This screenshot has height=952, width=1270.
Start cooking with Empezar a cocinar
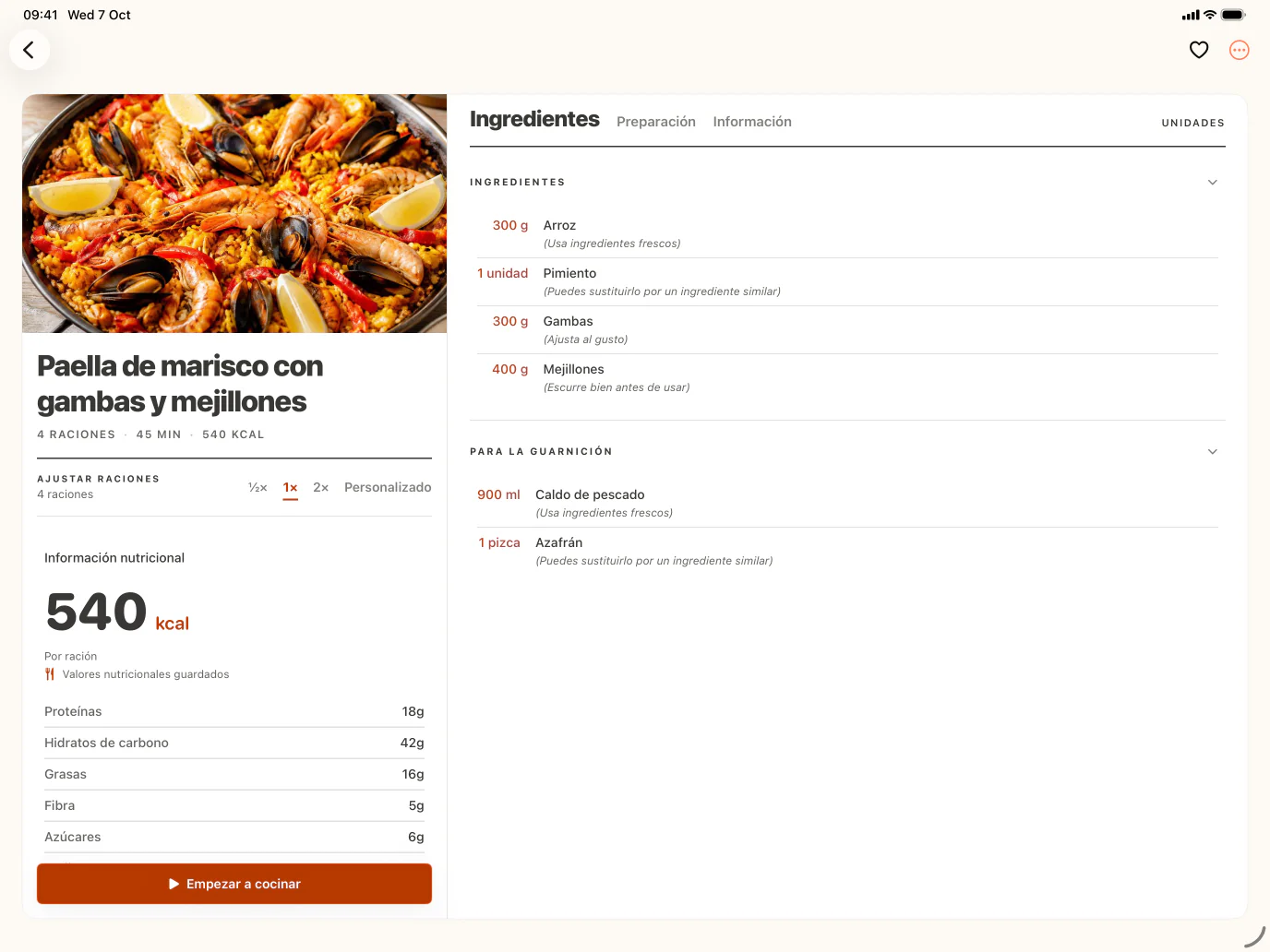pos(234,884)
